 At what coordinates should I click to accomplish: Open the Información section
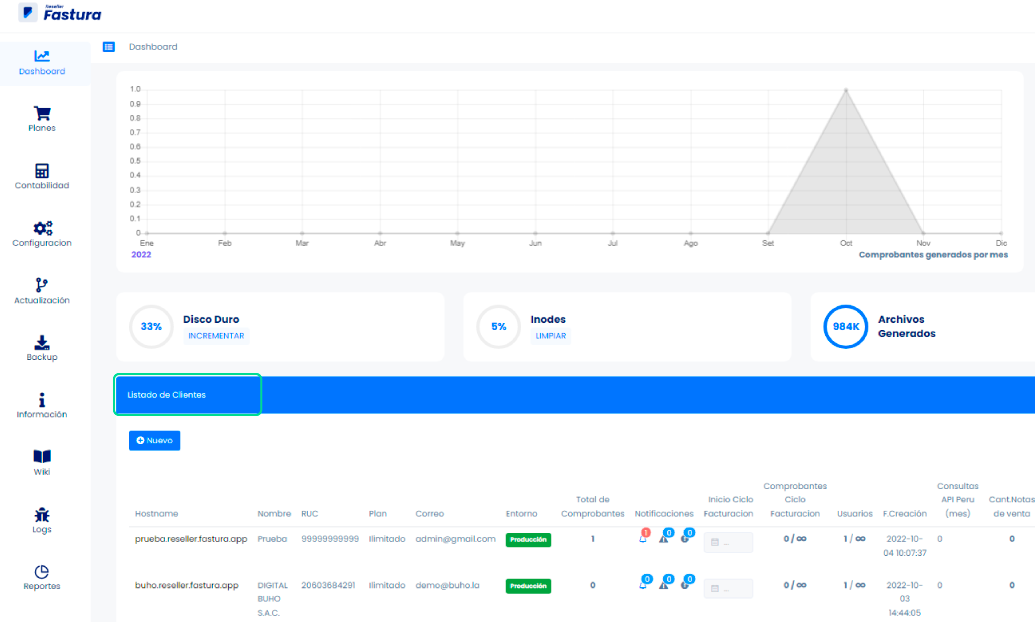pos(42,405)
